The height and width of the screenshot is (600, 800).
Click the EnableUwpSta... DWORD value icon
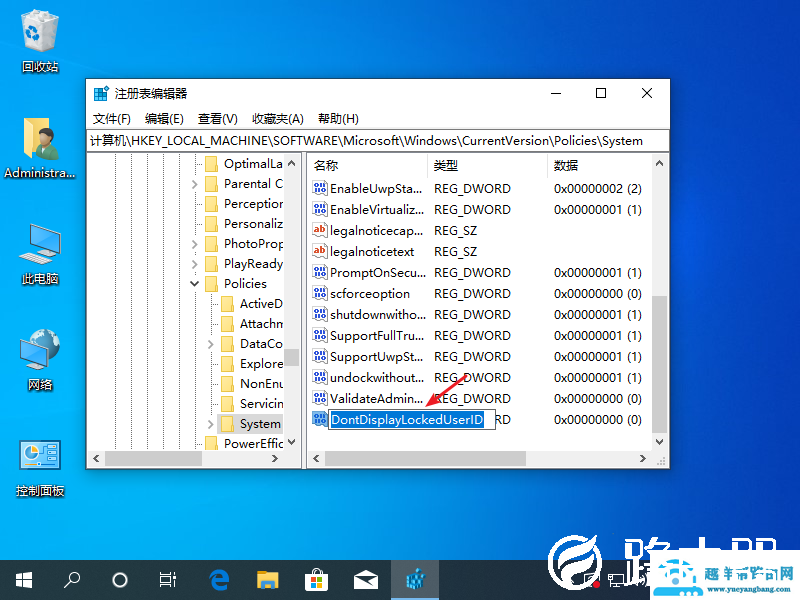(319, 188)
